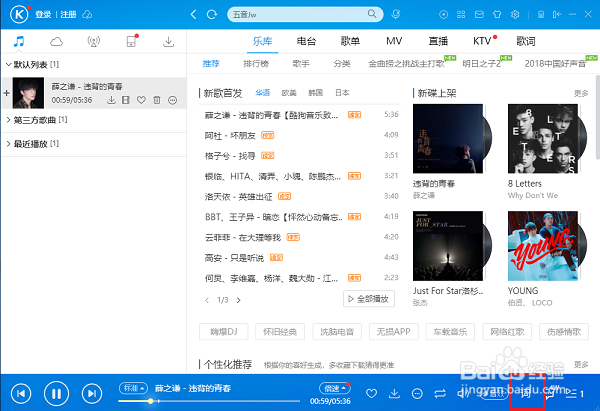Delete the song with the trash icon
Viewport: 600px width, 411px height.
157,100
